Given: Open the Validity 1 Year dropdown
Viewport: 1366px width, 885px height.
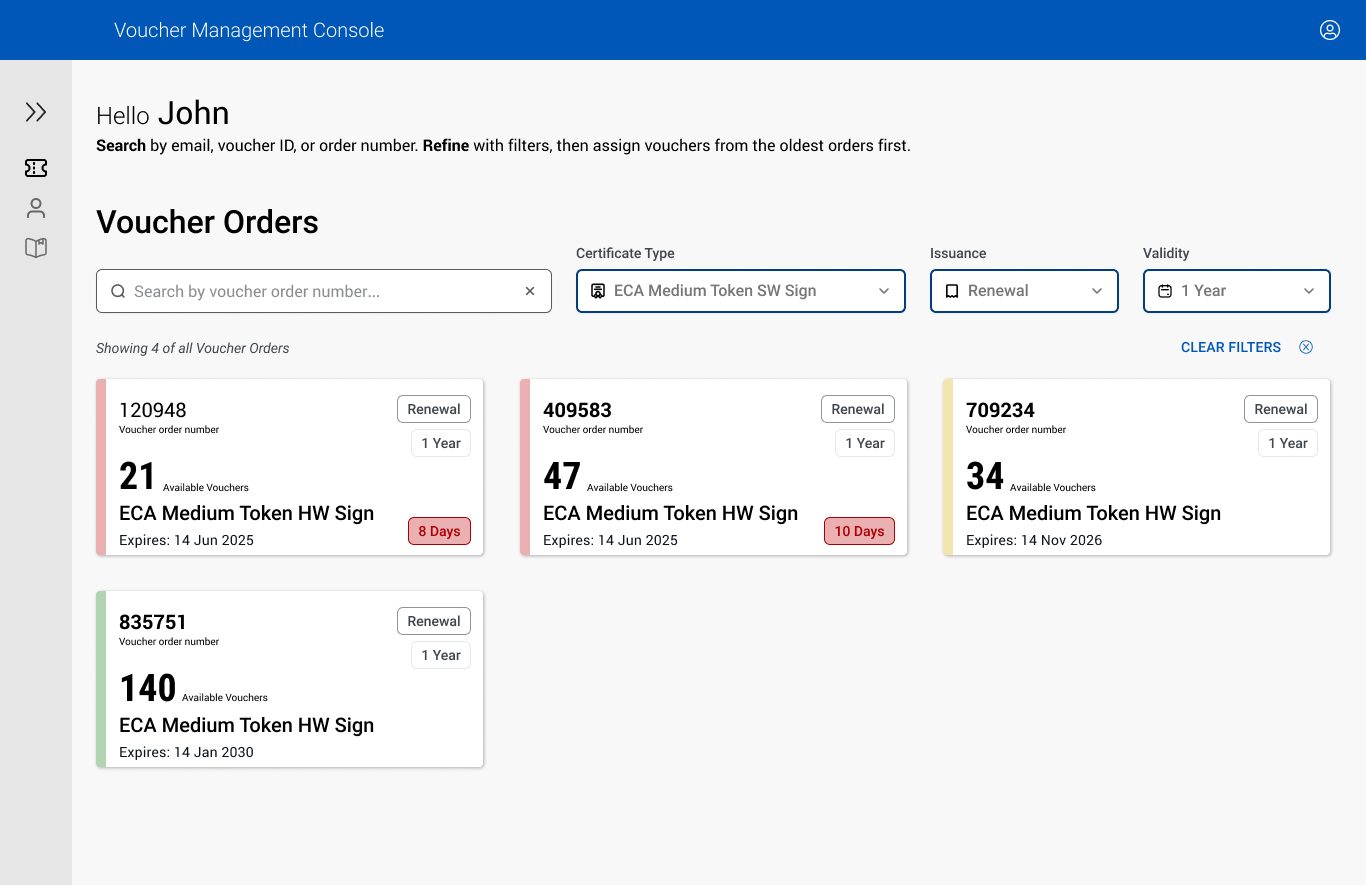Looking at the screenshot, I should [x=1237, y=291].
